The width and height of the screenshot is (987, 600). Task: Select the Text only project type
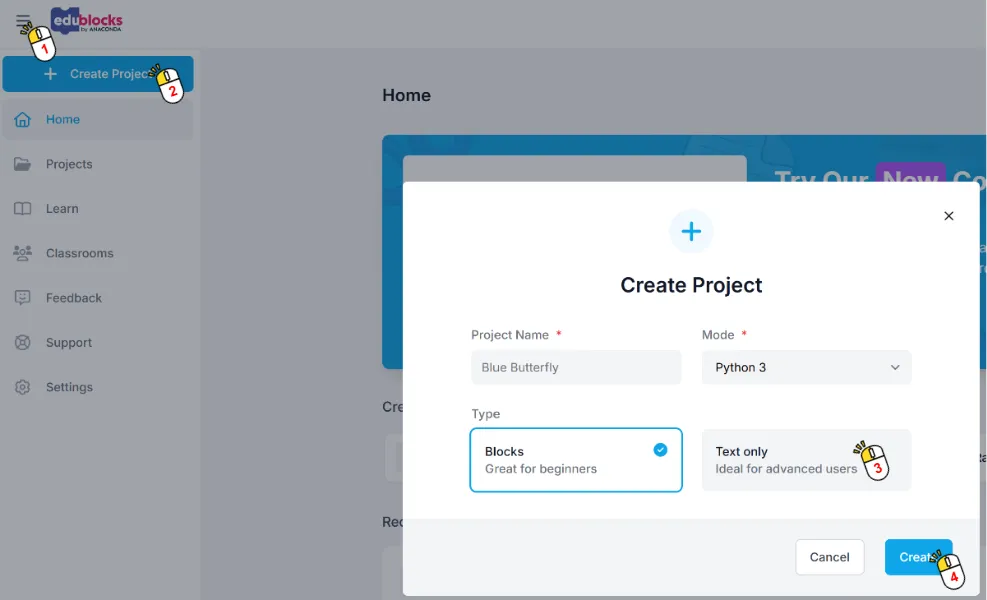[780, 460]
